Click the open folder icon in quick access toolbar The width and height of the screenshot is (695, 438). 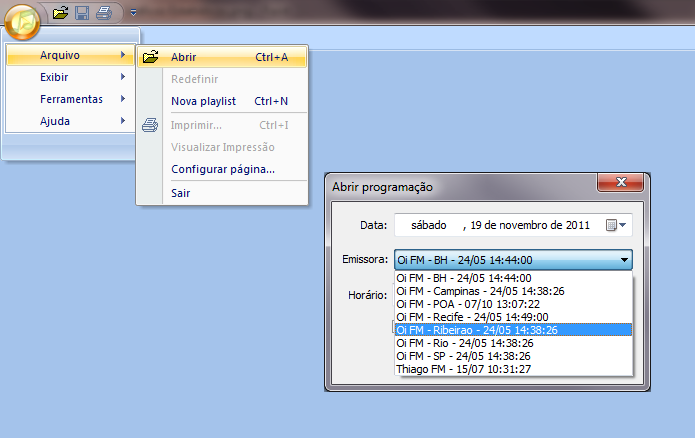coord(60,12)
